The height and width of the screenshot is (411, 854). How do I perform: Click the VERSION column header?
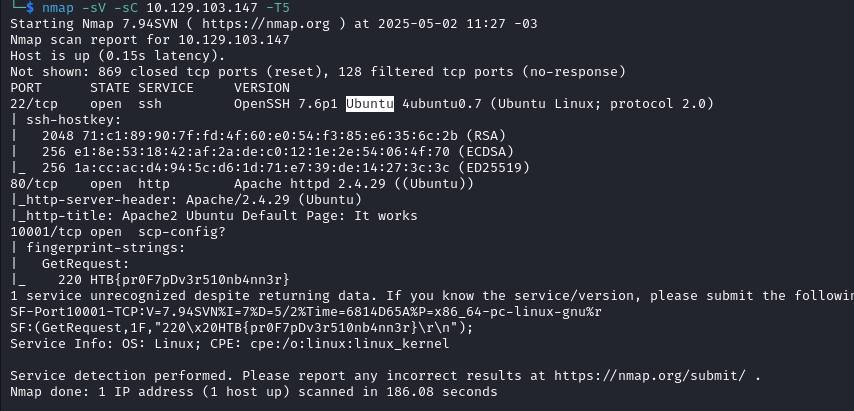pos(262,88)
